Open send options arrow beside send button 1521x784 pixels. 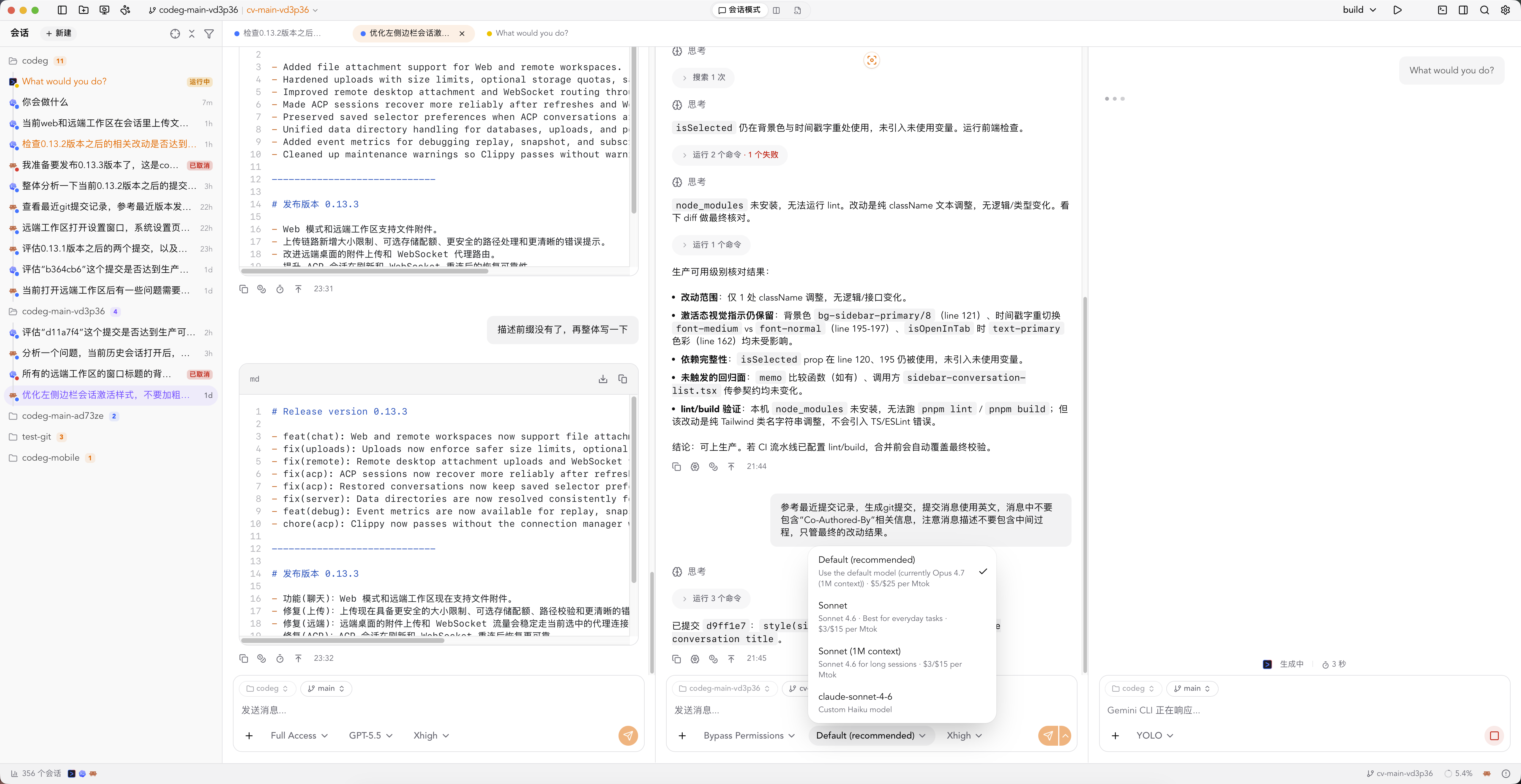click(x=1065, y=736)
